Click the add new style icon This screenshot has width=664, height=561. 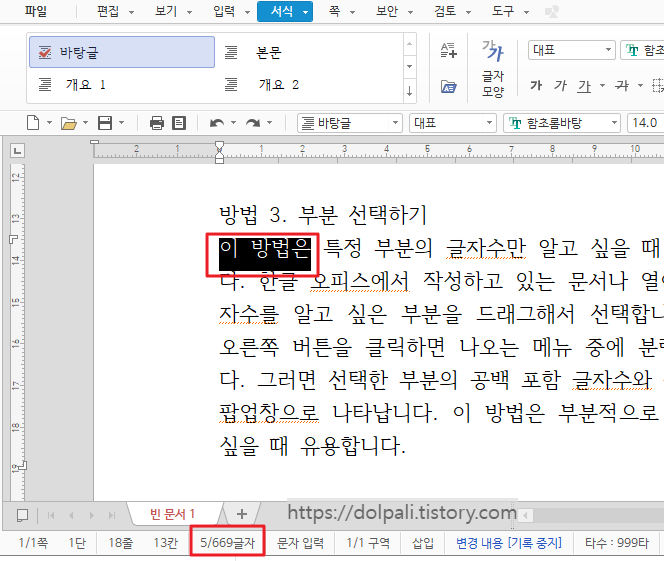[448, 50]
